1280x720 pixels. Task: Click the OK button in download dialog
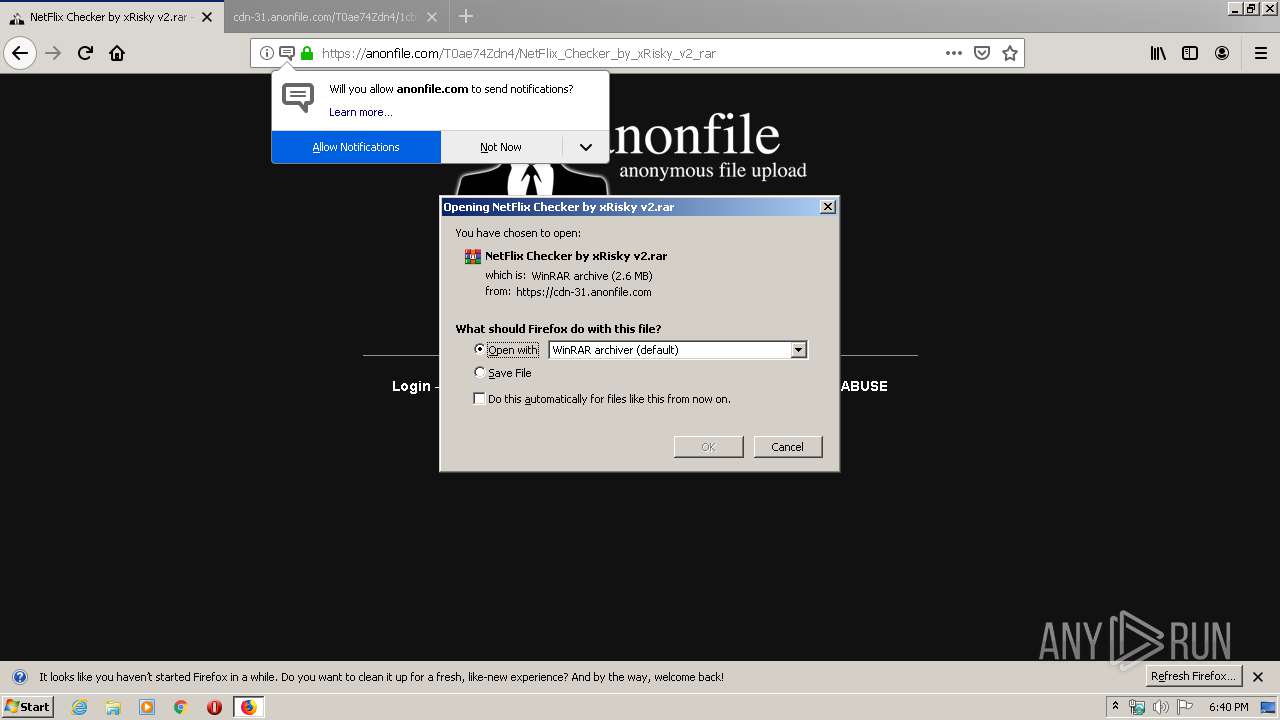pos(708,447)
